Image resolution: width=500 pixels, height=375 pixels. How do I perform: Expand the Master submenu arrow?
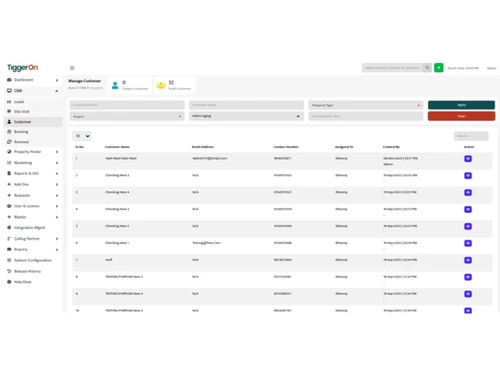(57, 217)
